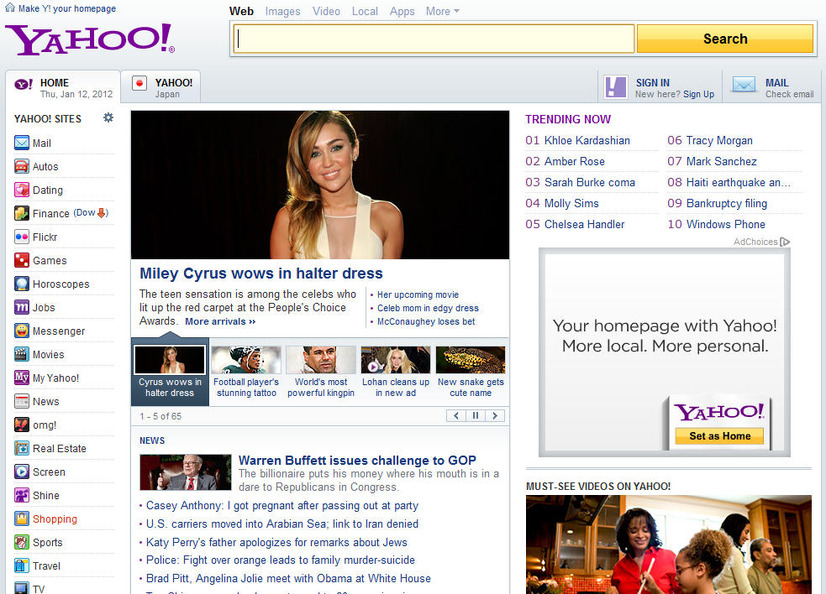Click the yellow Search button

click(725, 38)
